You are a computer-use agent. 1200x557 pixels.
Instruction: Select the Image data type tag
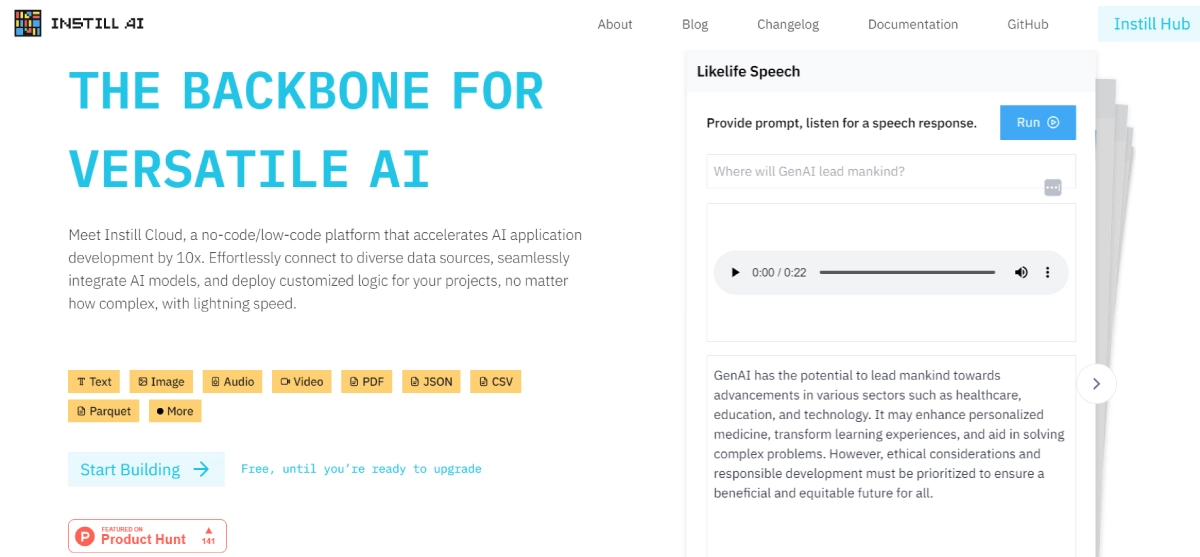click(161, 381)
